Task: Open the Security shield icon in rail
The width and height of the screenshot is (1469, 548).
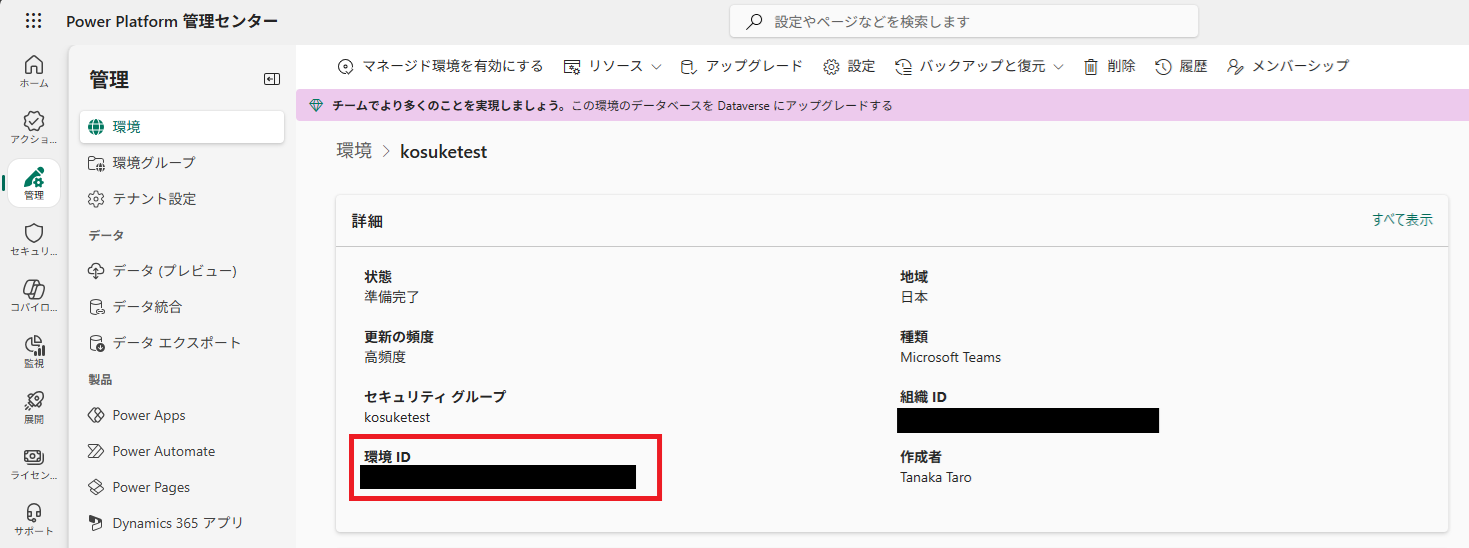Action: pos(34,240)
